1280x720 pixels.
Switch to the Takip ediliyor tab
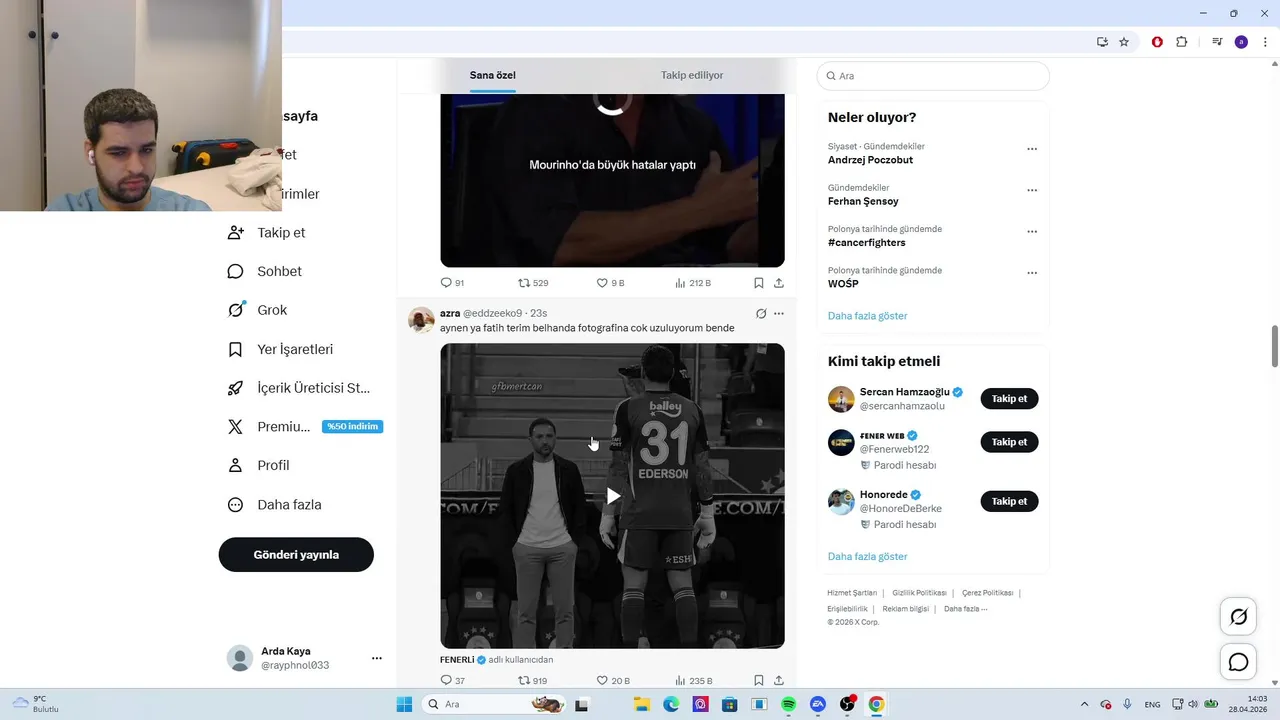pos(692,75)
